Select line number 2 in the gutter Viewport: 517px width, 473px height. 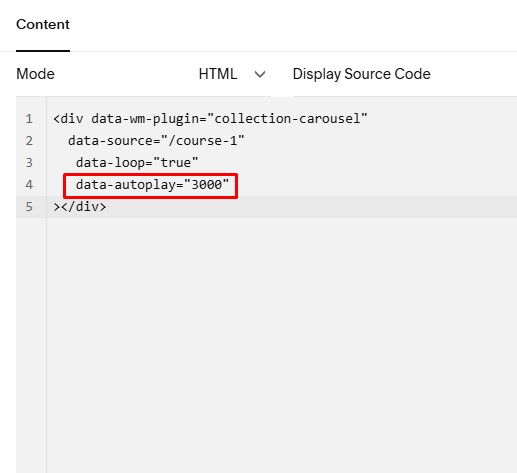click(29, 141)
